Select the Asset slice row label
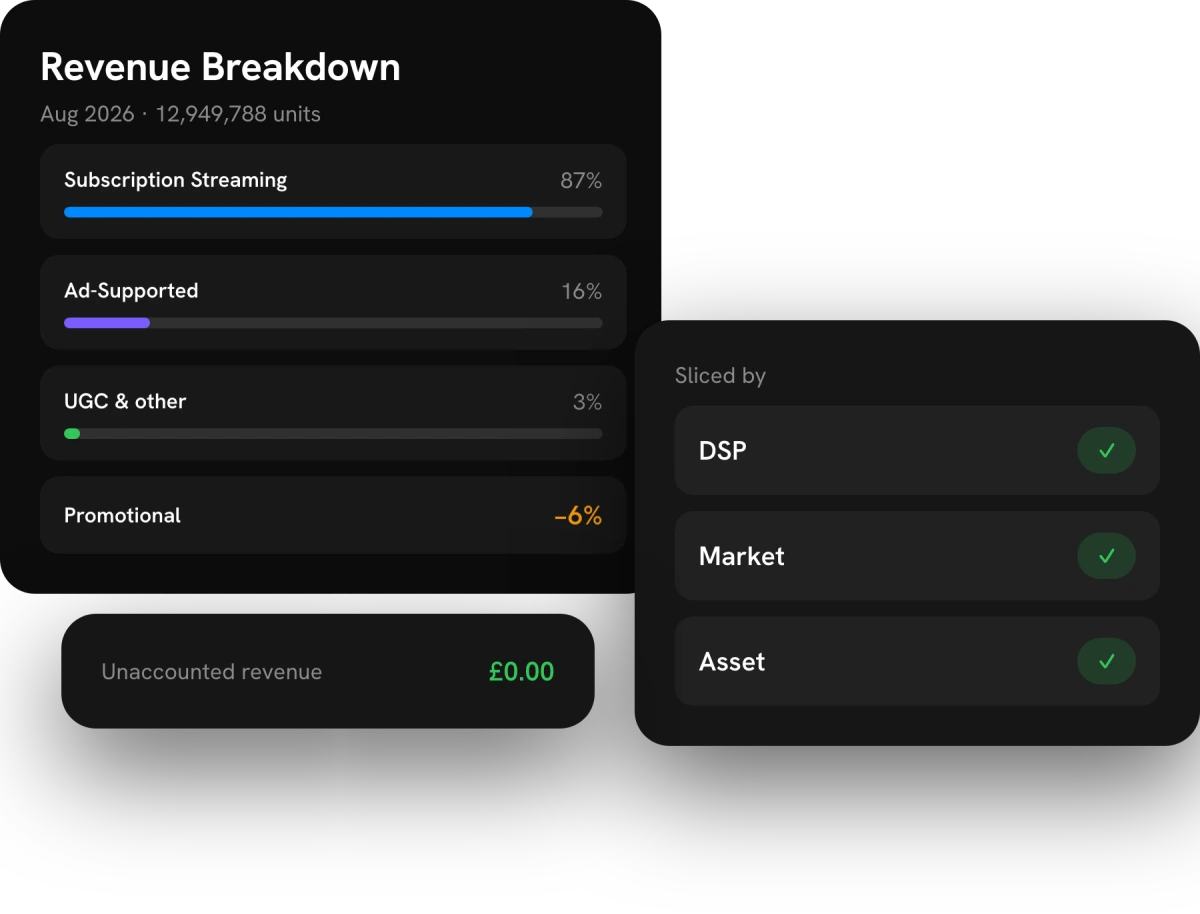The image size is (1200, 914). pos(732,661)
